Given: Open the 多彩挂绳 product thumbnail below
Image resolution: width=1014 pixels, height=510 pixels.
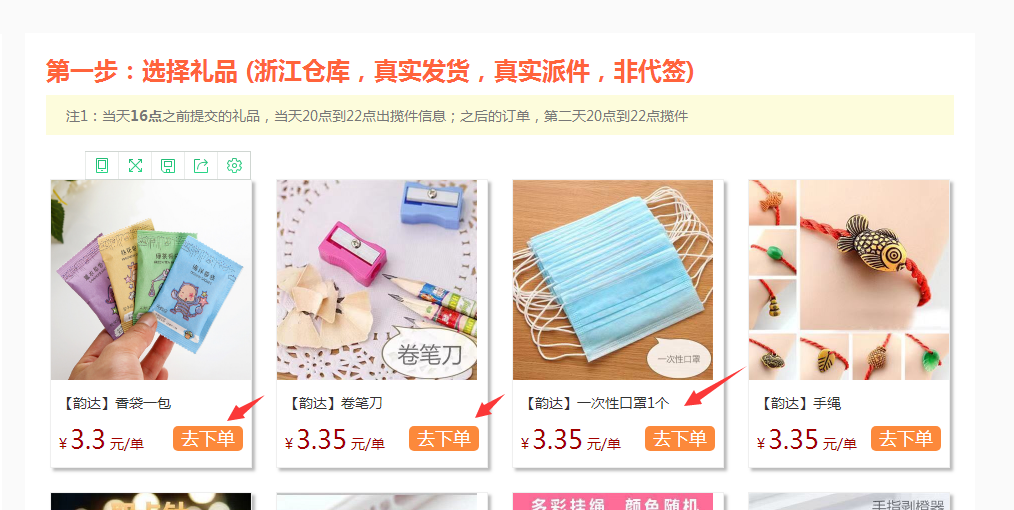Looking at the screenshot, I should pos(613,502).
